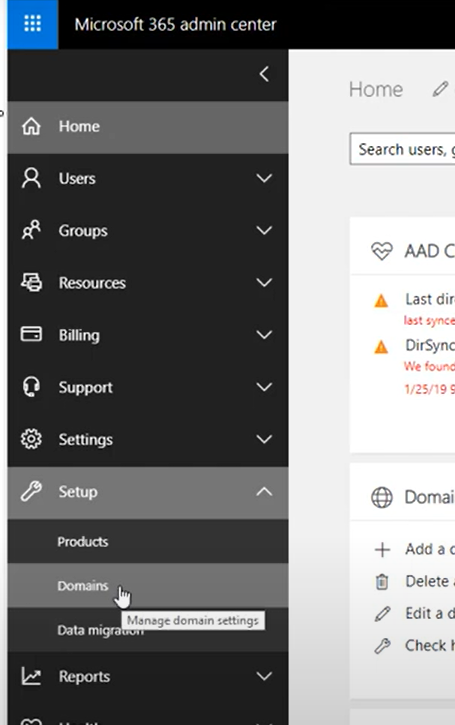The width and height of the screenshot is (455, 725).
Task: Click the Reports navigation label
Action: (85, 676)
